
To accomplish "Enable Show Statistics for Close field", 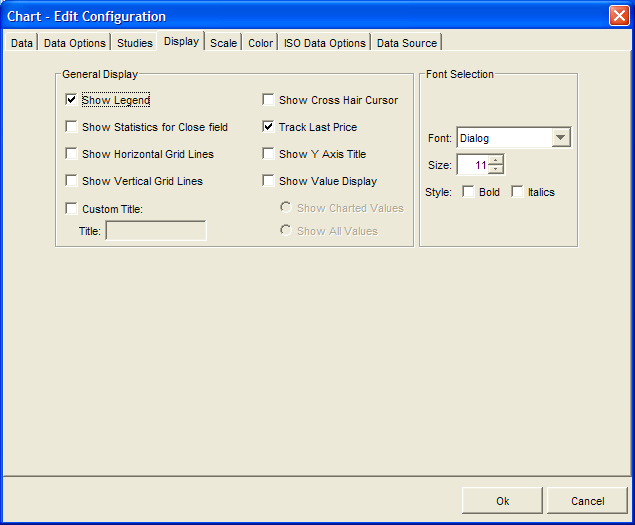I will 71,127.
